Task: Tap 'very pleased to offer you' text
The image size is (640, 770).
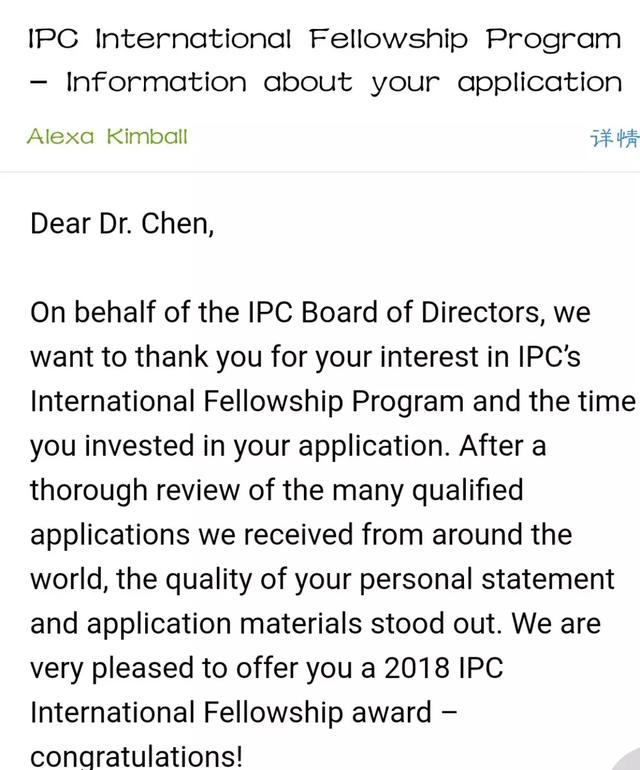Action: [191, 668]
